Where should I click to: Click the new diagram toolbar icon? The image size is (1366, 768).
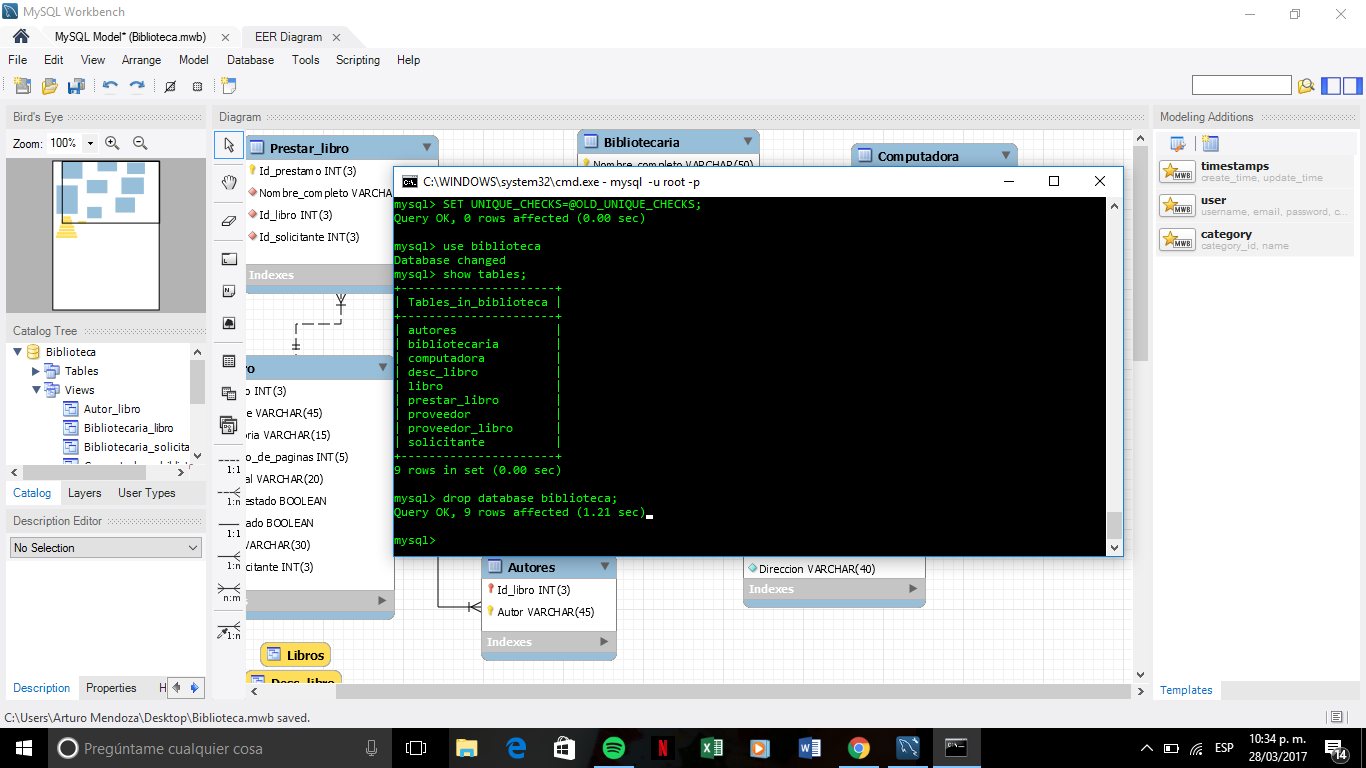[229, 86]
